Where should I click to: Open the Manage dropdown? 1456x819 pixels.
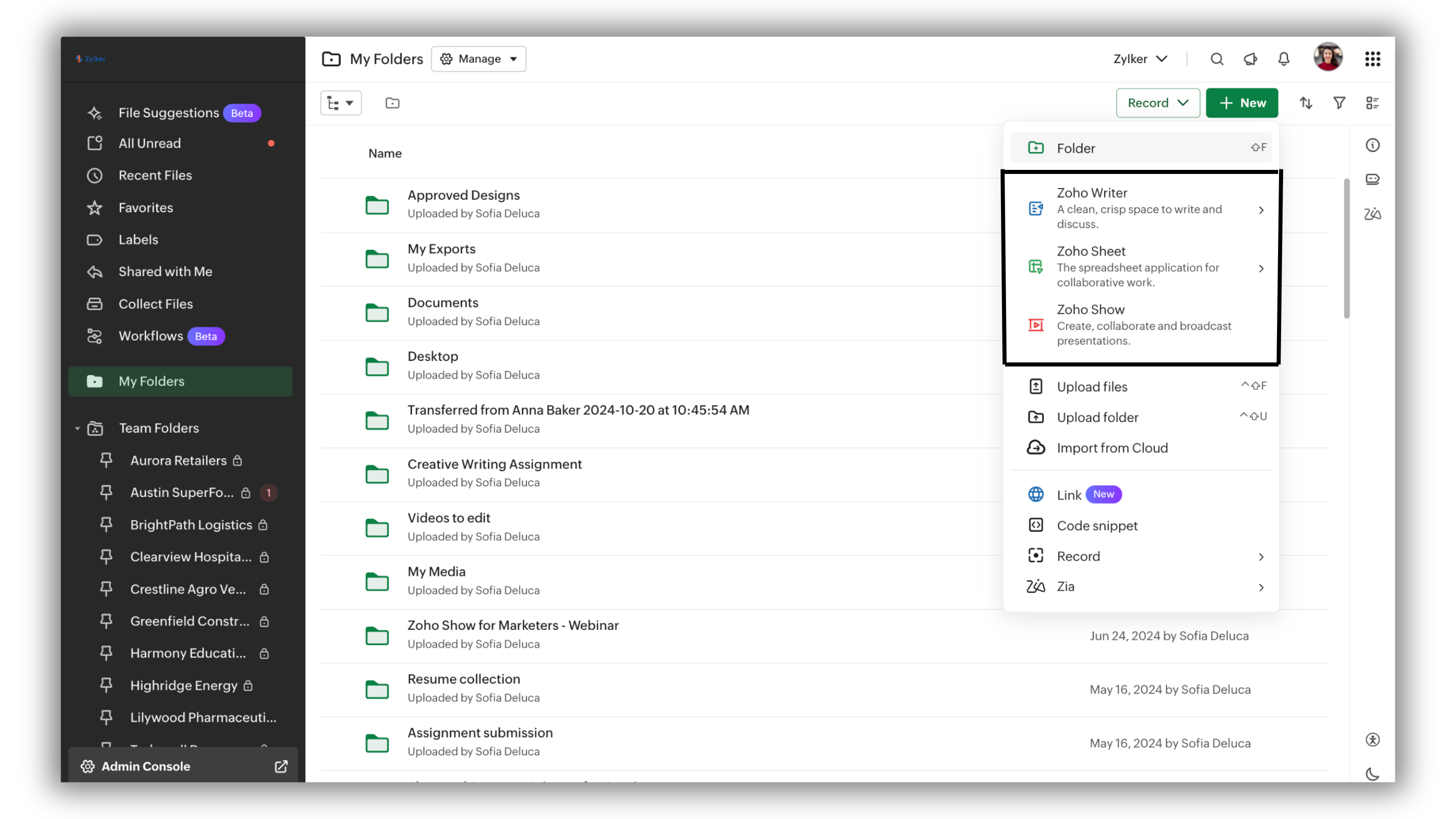click(x=478, y=58)
